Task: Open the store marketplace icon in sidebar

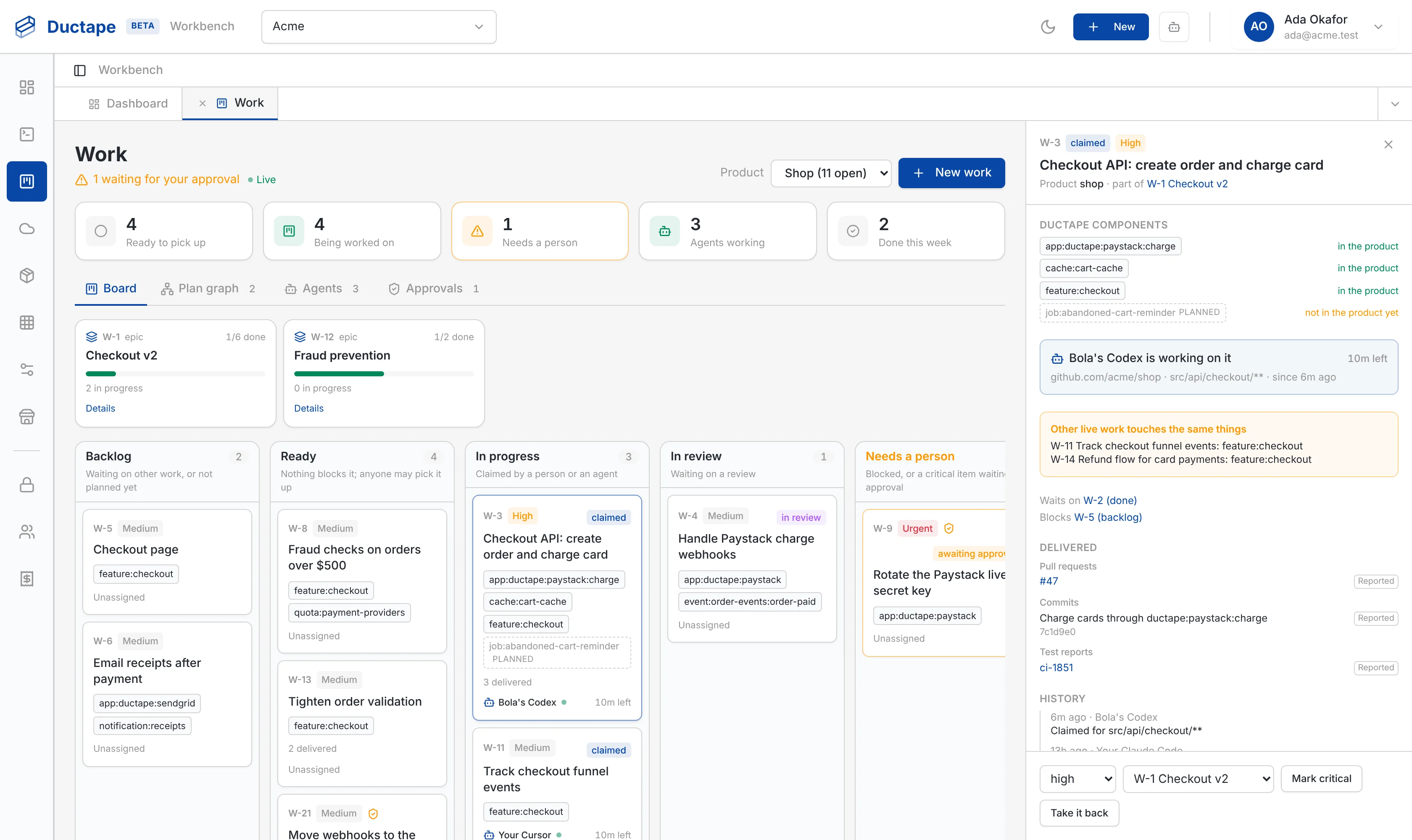Action: (x=26, y=417)
